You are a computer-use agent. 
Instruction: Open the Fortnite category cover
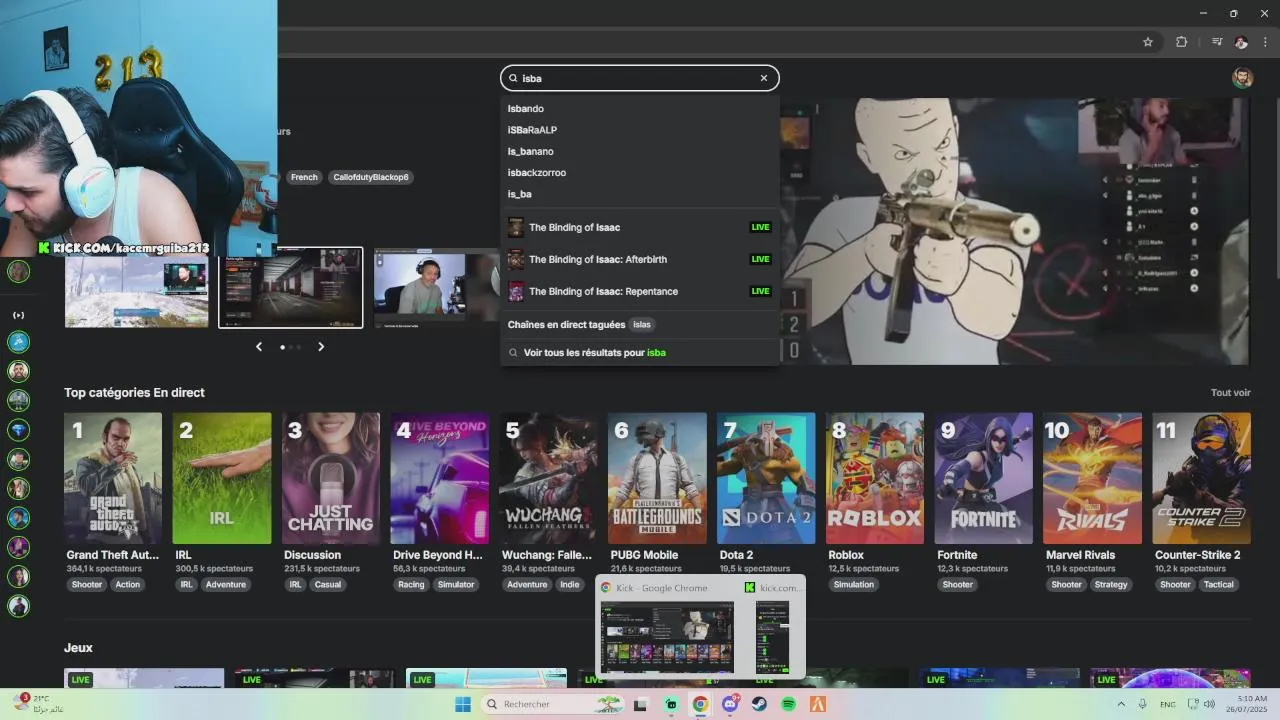click(984, 478)
